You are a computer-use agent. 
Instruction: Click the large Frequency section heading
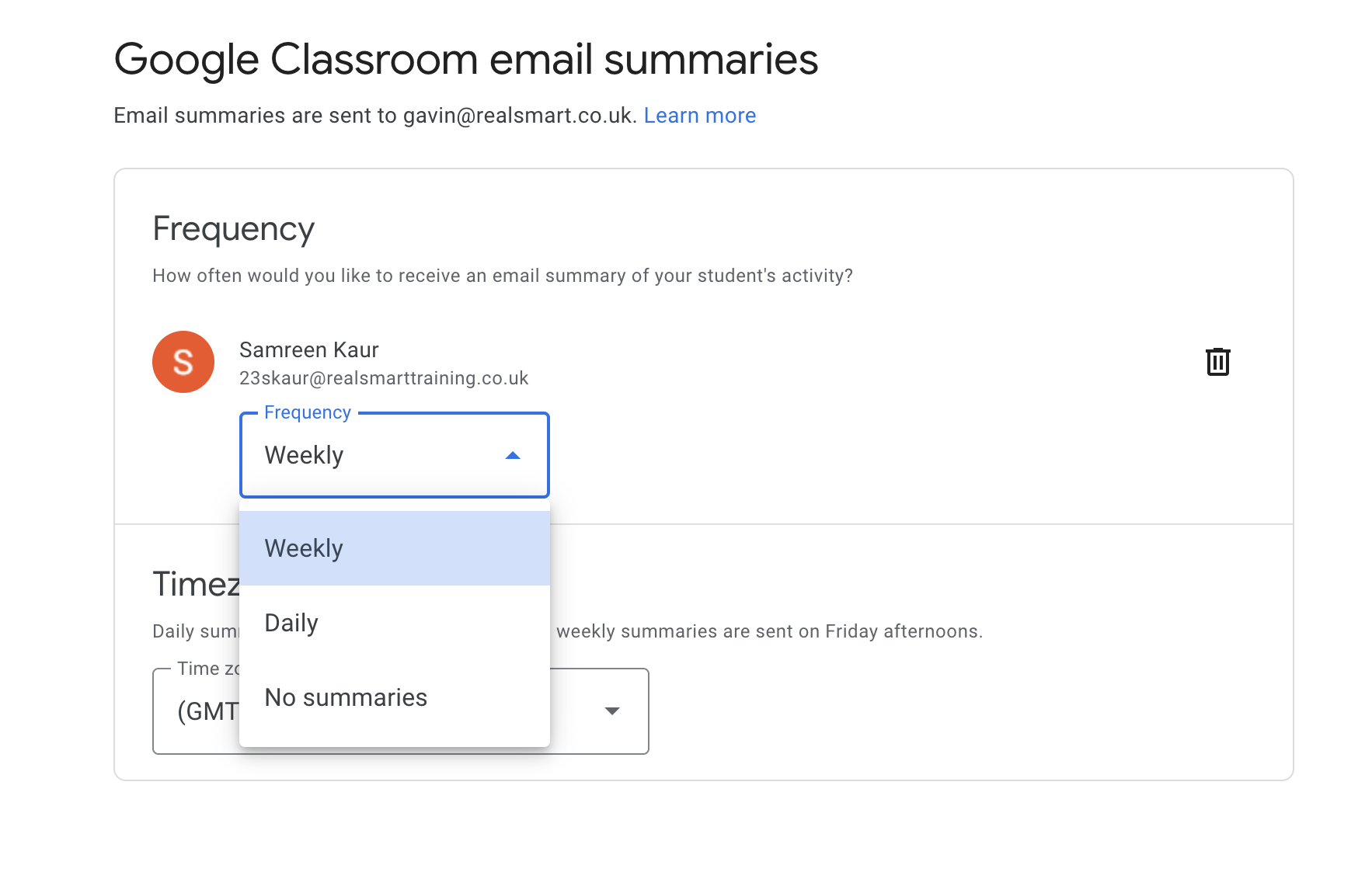coord(233,229)
